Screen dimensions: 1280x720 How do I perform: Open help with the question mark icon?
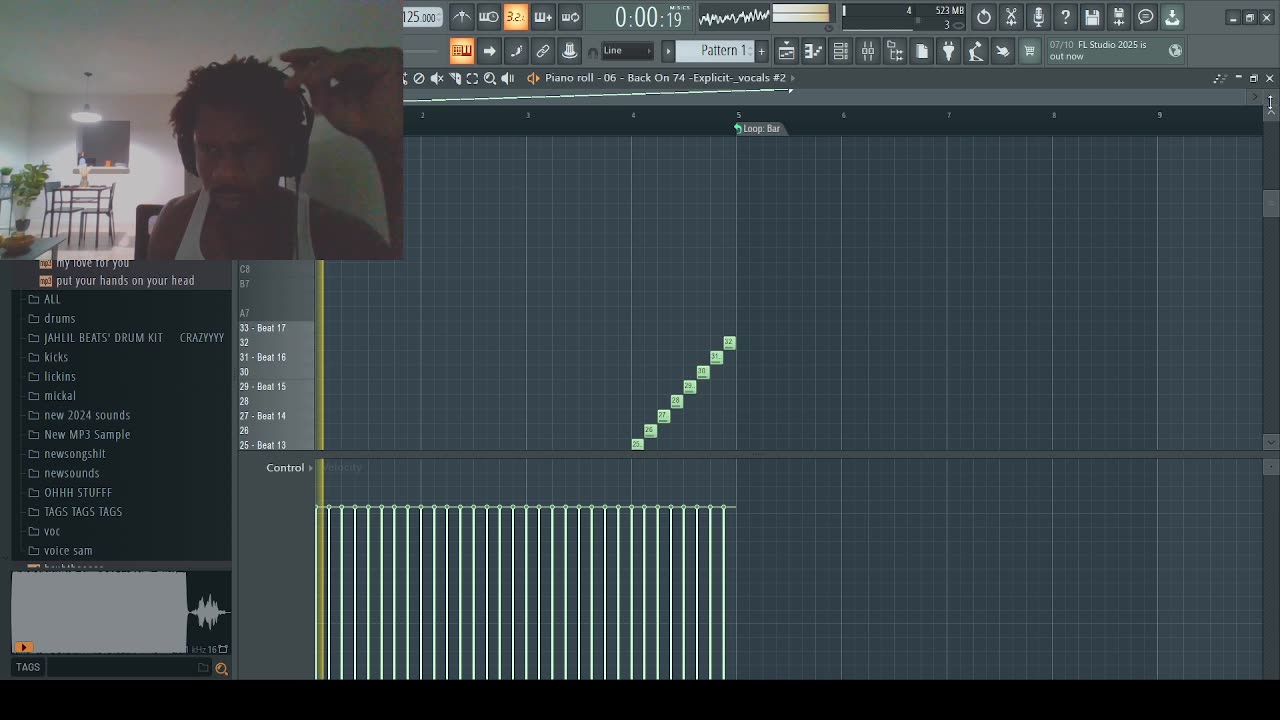[1065, 17]
